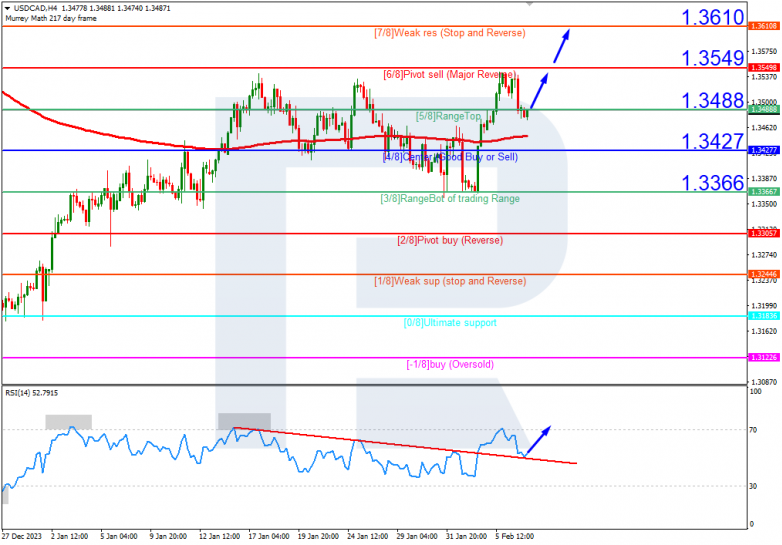Click the blue 1.34277 price tag
Image resolution: width=782 pixels, height=545 pixels.
pos(764,150)
